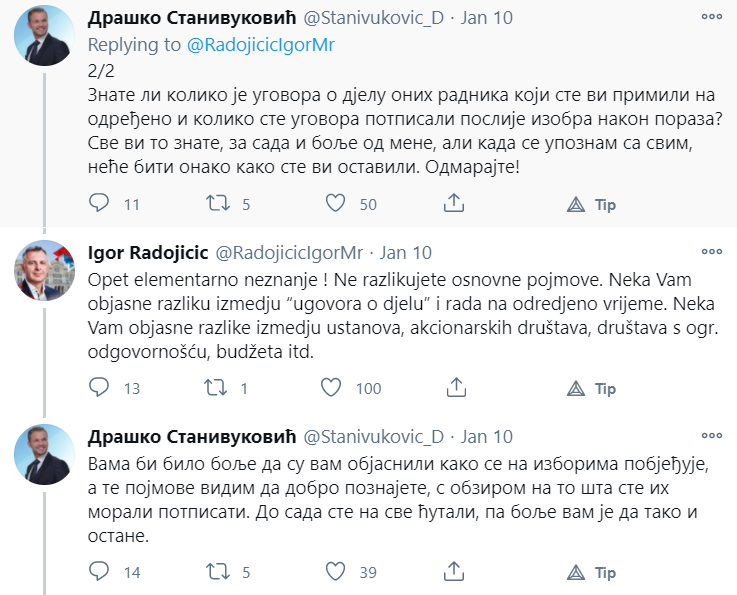Retweet the last tweet in thread
The width and height of the screenshot is (737, 595).
pyautogui.click(x=214, y=572)
